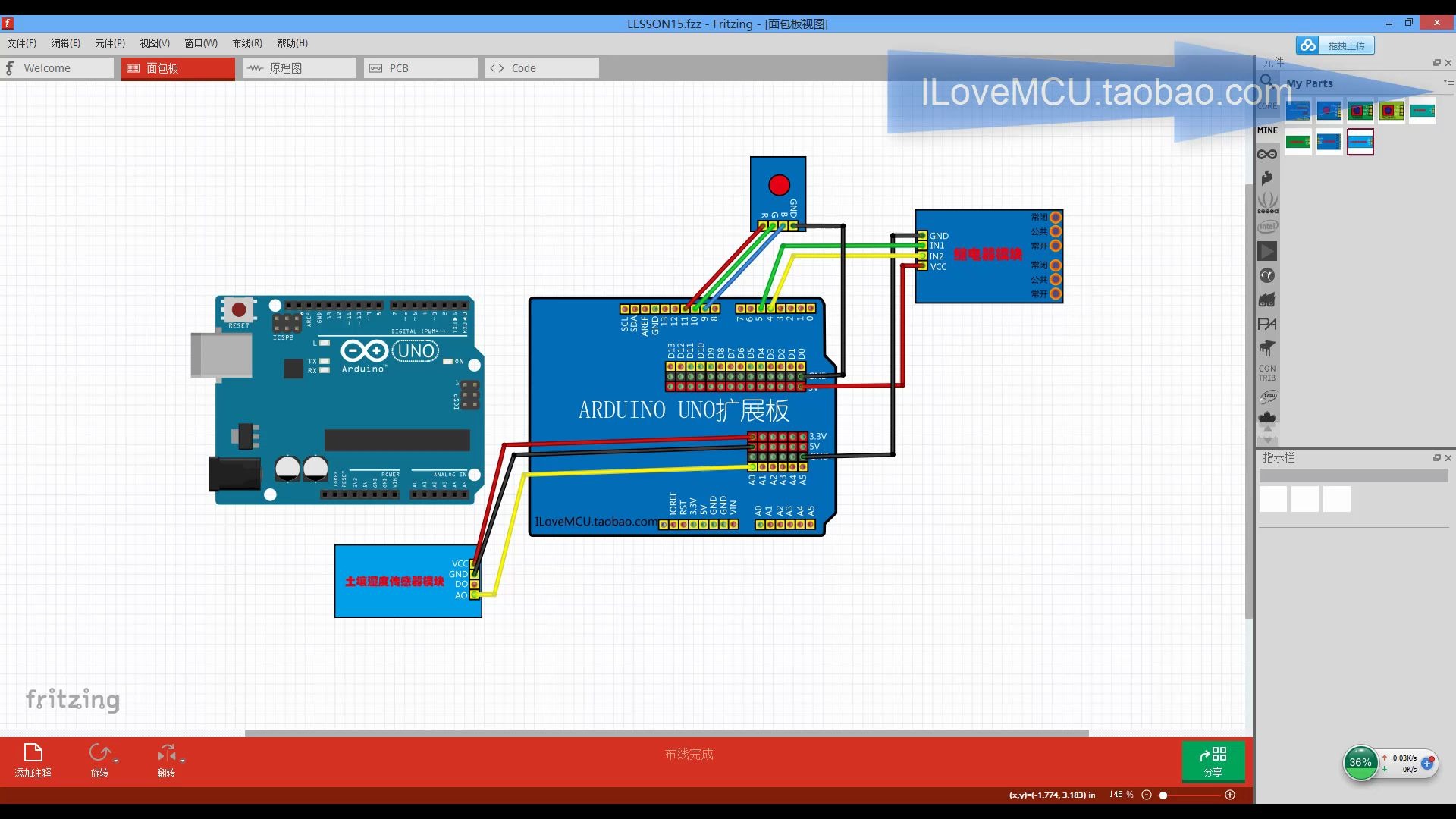Select the highlighted part thumbnail in My Parts

point(1360,142)
